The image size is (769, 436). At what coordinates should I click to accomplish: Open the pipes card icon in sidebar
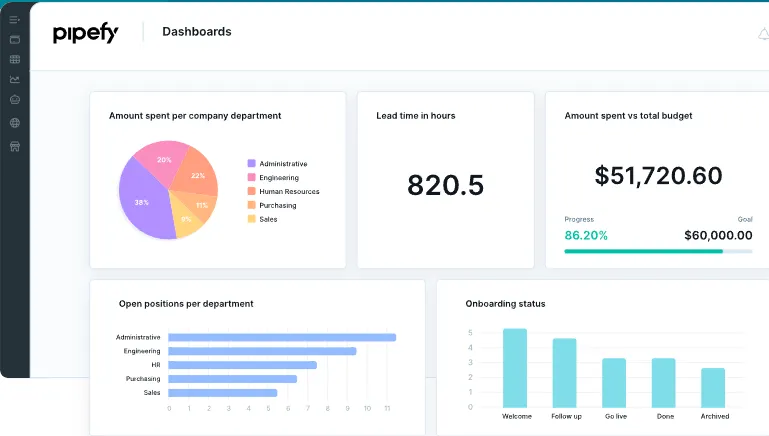[x=15, y=40]
